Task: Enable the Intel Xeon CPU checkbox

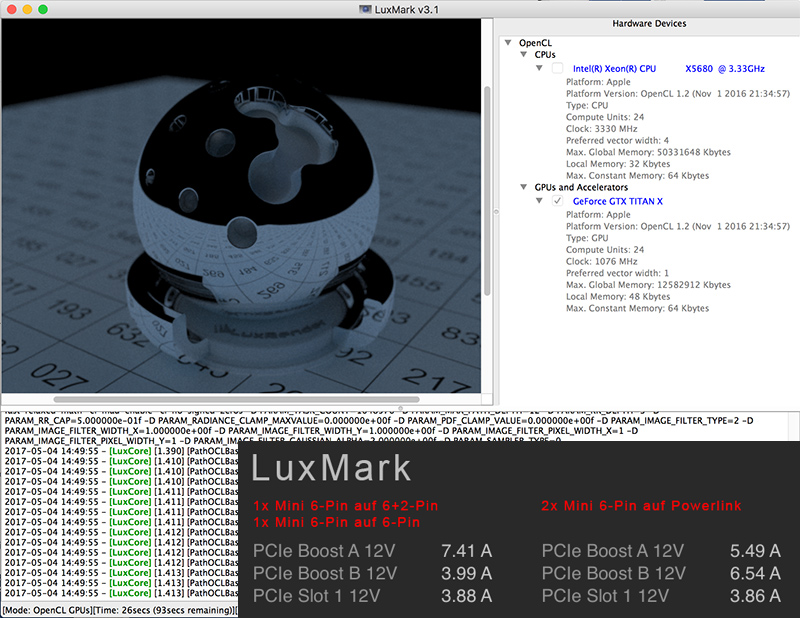Action: coord(558,68)
